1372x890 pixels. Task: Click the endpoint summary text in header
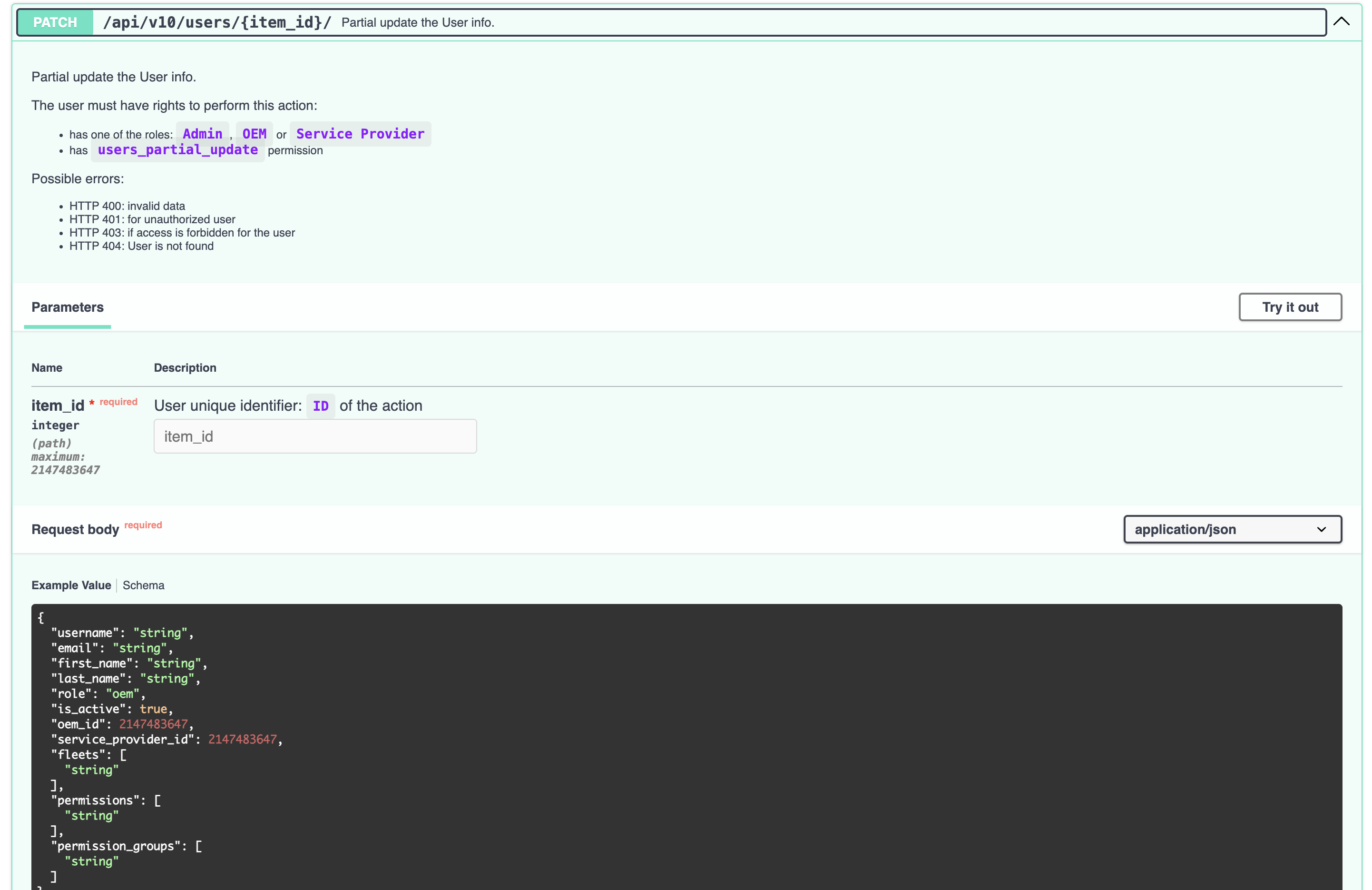point(417,22)
